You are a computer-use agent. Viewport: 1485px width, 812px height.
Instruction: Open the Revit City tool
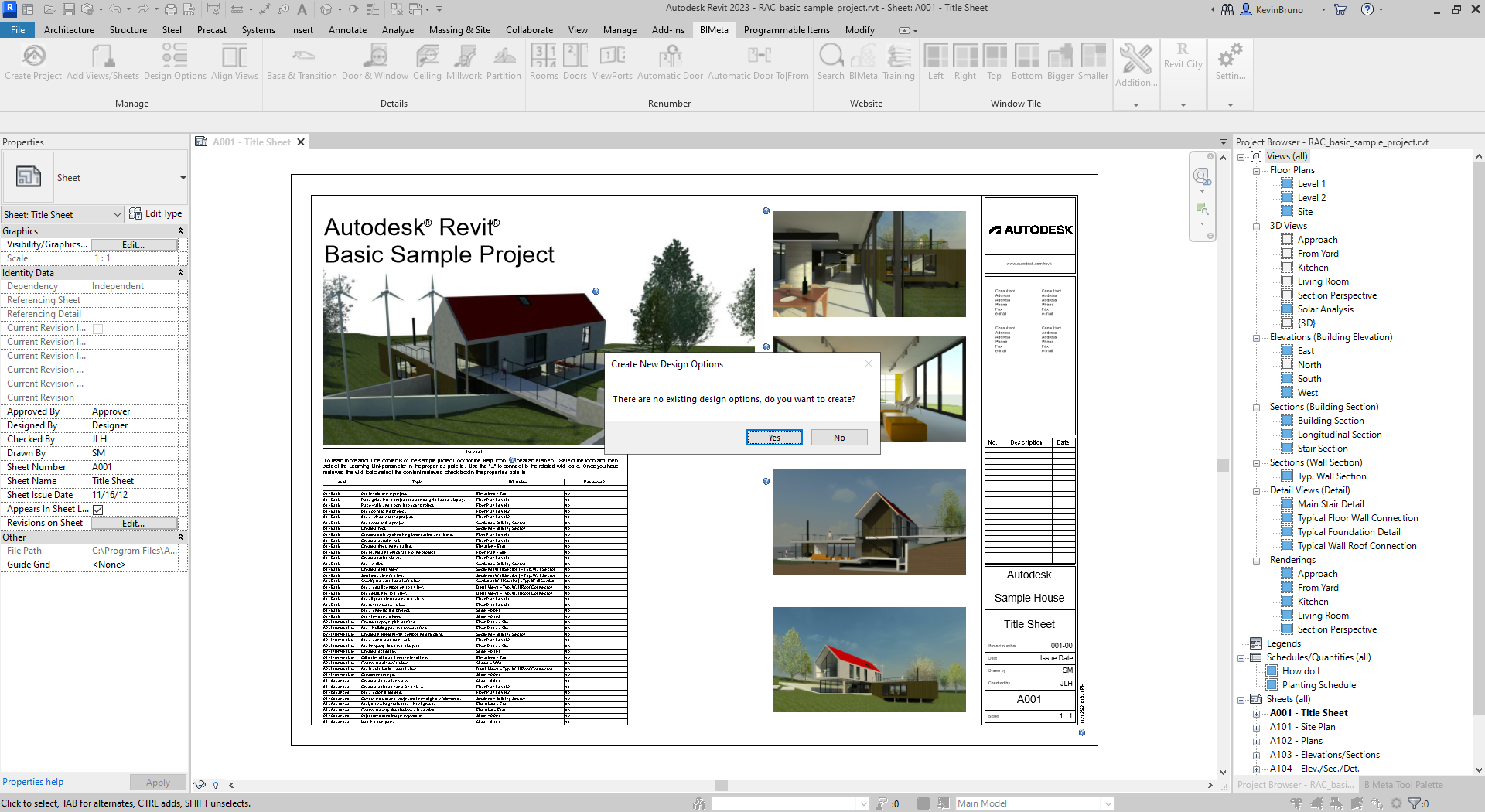(x=1183, y=56)
